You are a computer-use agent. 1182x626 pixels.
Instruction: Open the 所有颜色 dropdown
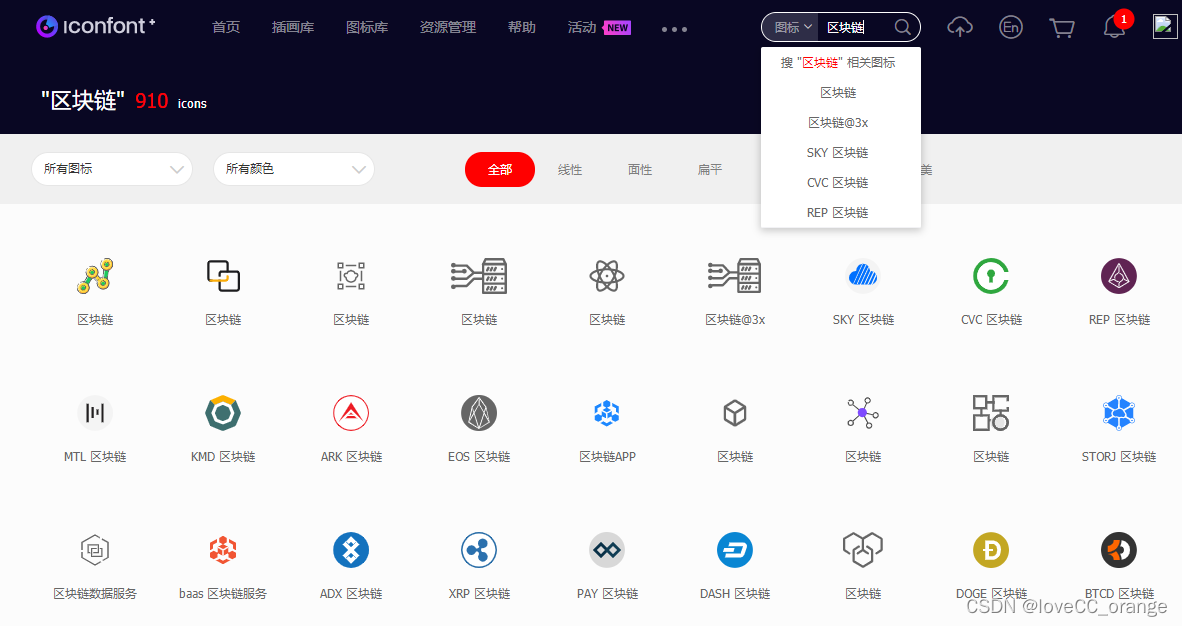point(294,169)
